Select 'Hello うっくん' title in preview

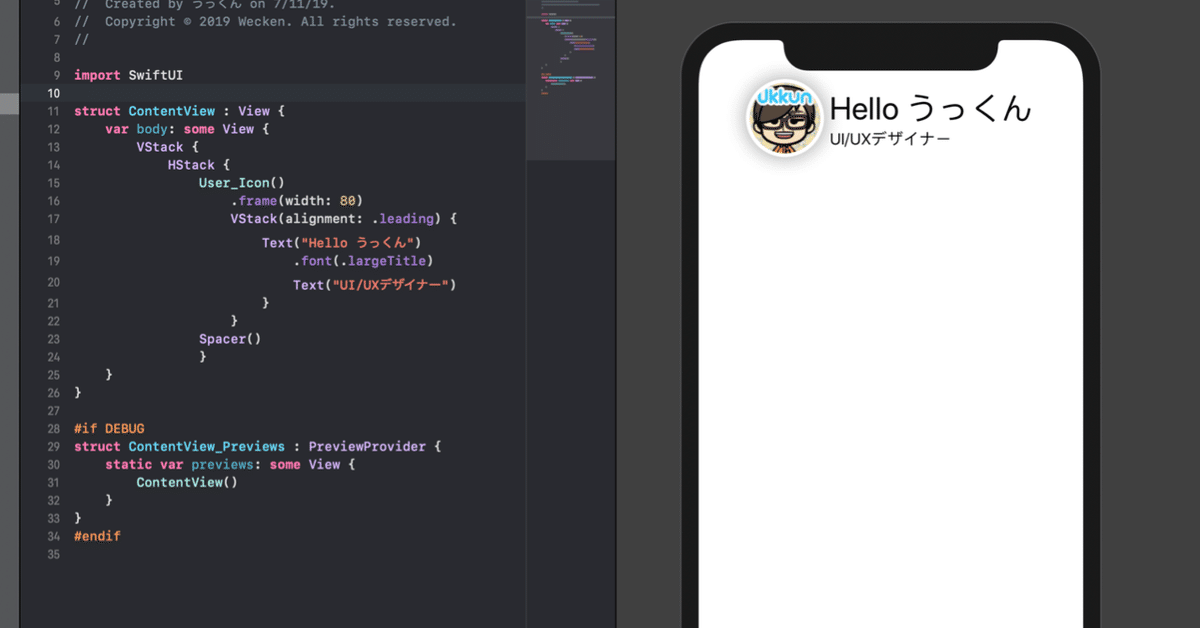click(x=930, y=108)
